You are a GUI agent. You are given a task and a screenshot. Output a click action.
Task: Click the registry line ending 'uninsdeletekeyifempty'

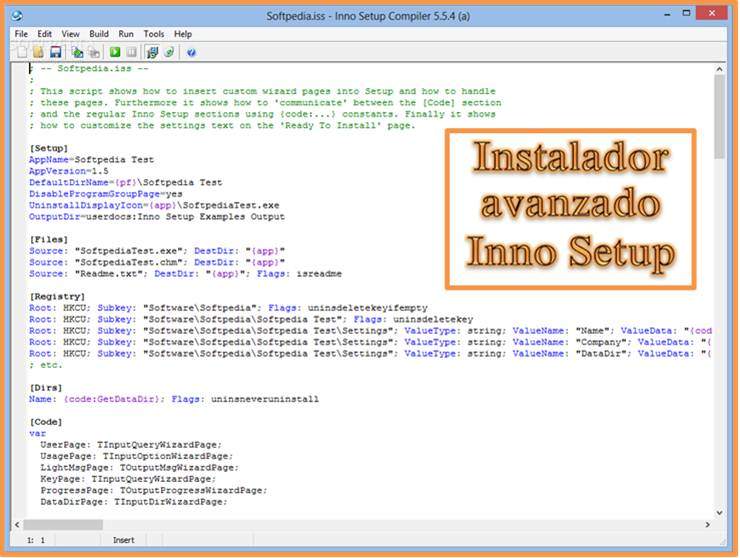click(228, 308)
